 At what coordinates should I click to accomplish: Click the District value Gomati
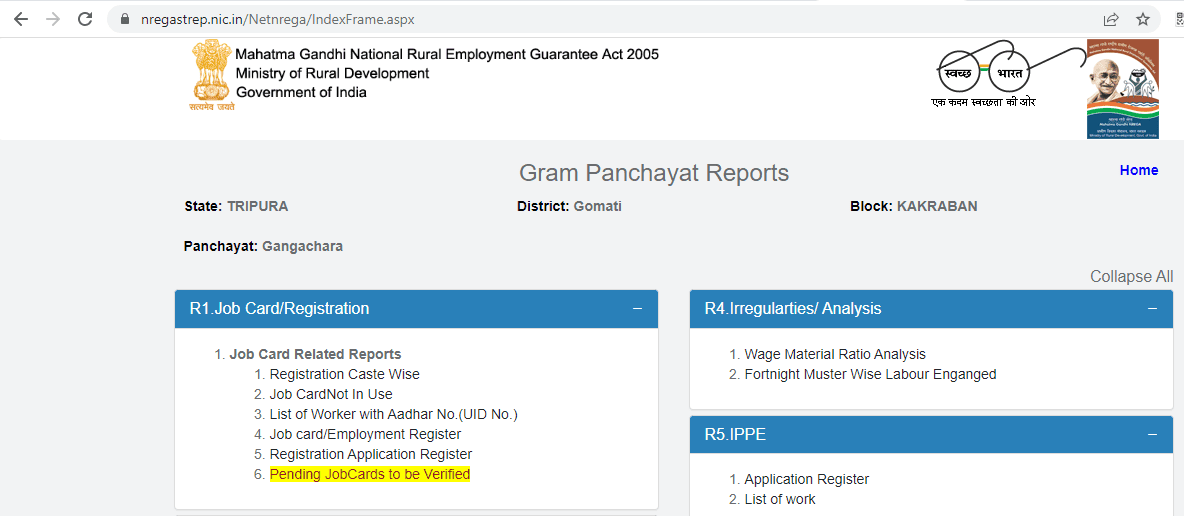597,206
